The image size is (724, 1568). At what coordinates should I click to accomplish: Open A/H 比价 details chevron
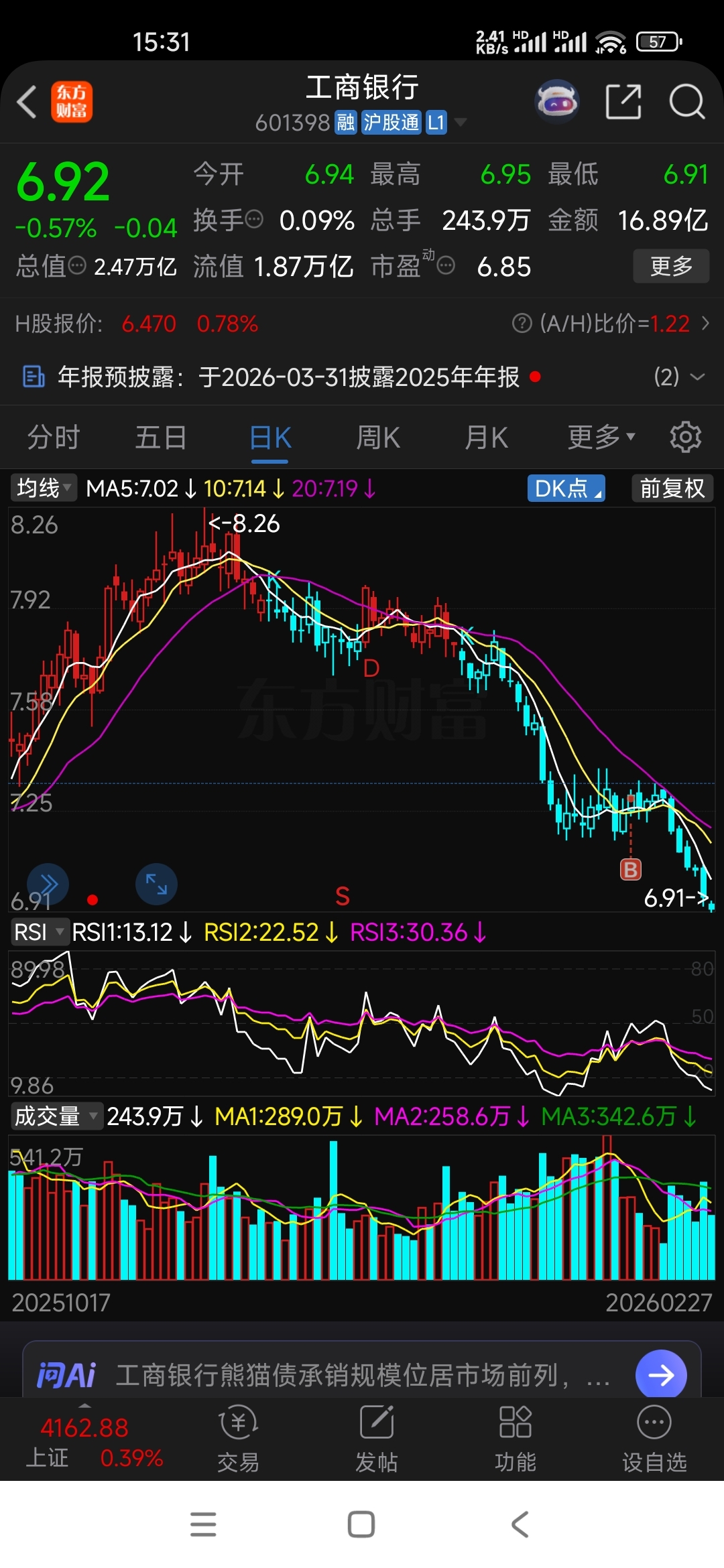705,324
